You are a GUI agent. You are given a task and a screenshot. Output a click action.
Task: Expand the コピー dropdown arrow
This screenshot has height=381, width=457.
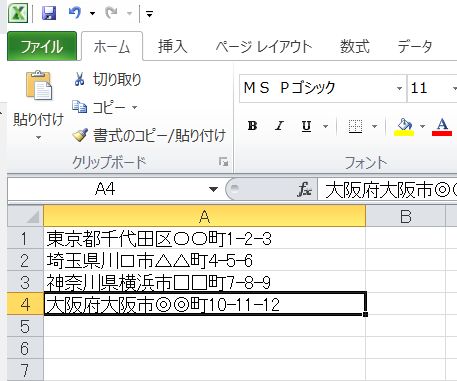click(x=134, y=107)
